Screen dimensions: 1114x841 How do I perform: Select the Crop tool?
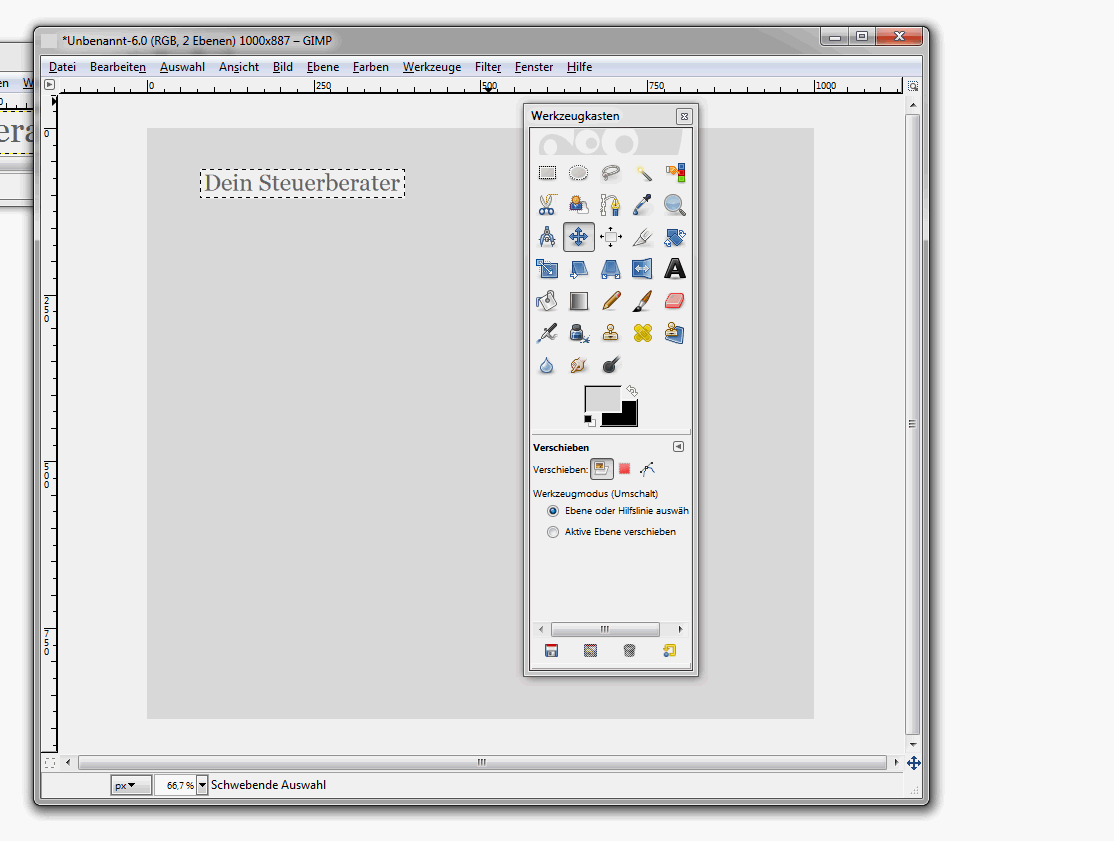coord(643,237)
